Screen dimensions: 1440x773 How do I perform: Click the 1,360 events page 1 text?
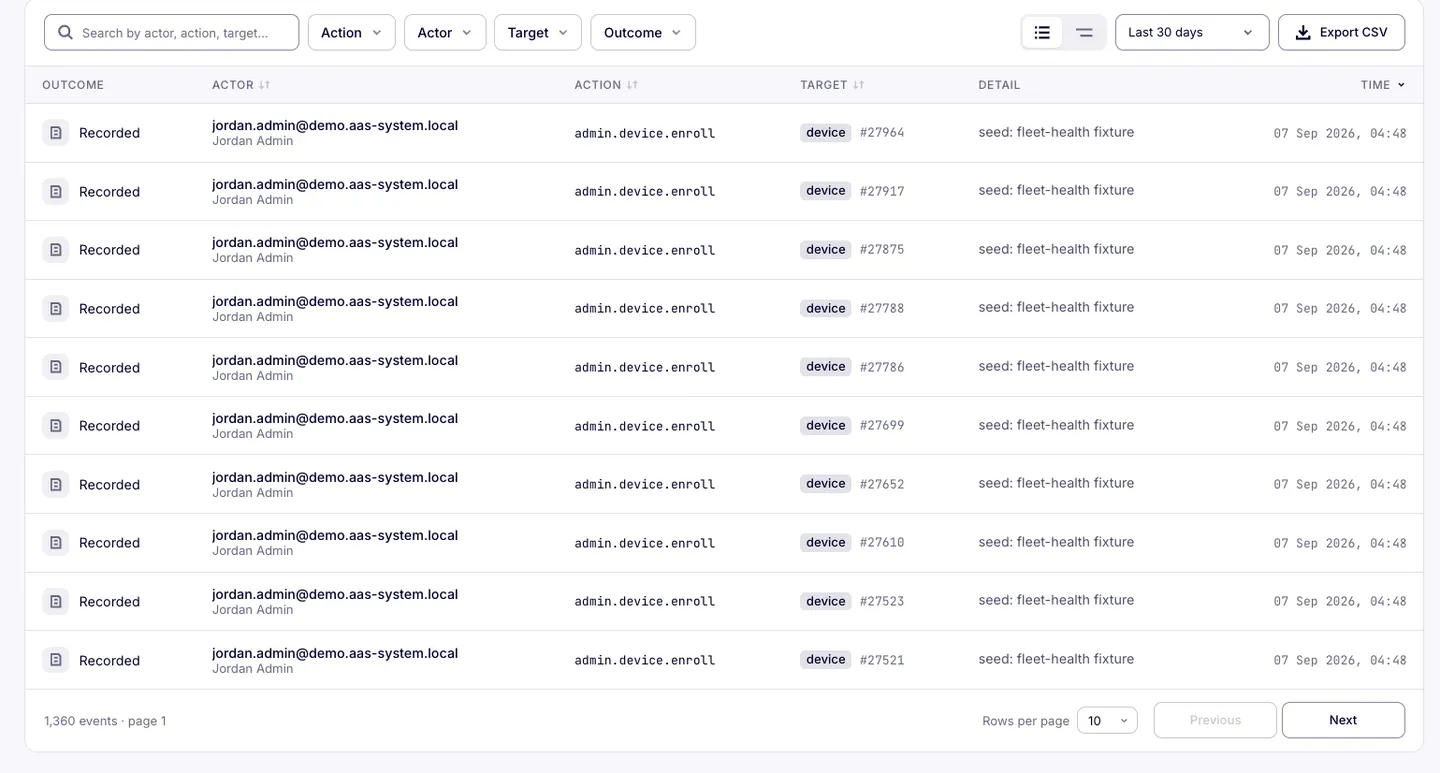coord(105,720)
